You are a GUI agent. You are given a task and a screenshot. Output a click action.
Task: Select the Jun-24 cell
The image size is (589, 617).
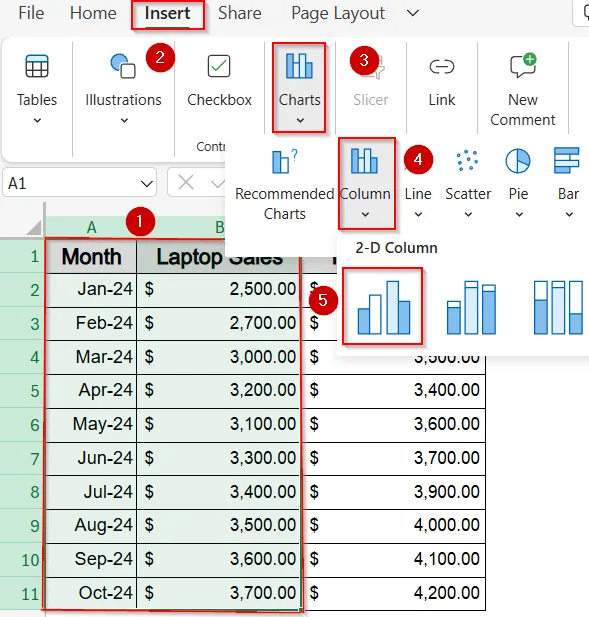click(x=91, y=458)
